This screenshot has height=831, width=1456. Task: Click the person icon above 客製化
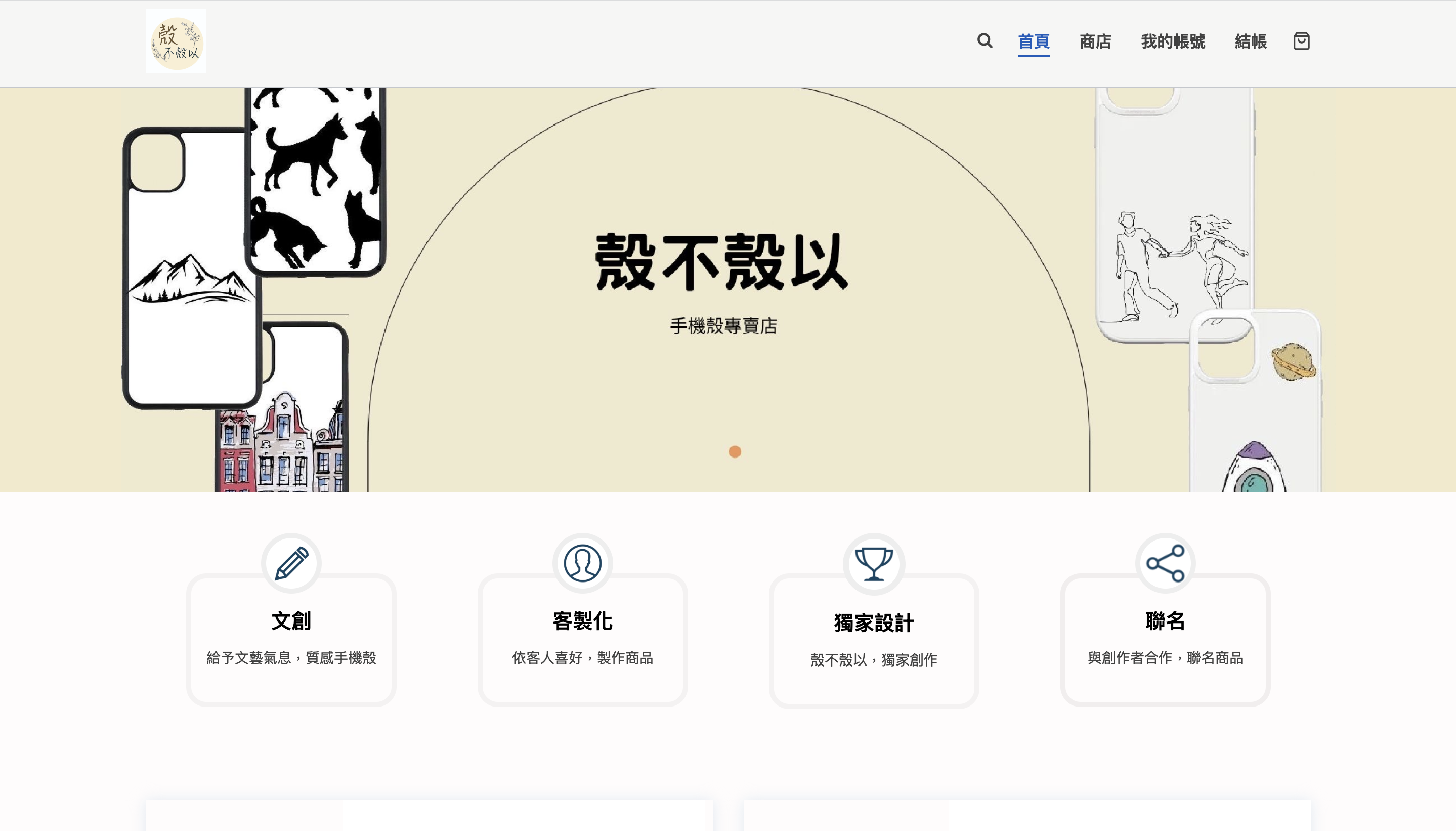(581, 563)
